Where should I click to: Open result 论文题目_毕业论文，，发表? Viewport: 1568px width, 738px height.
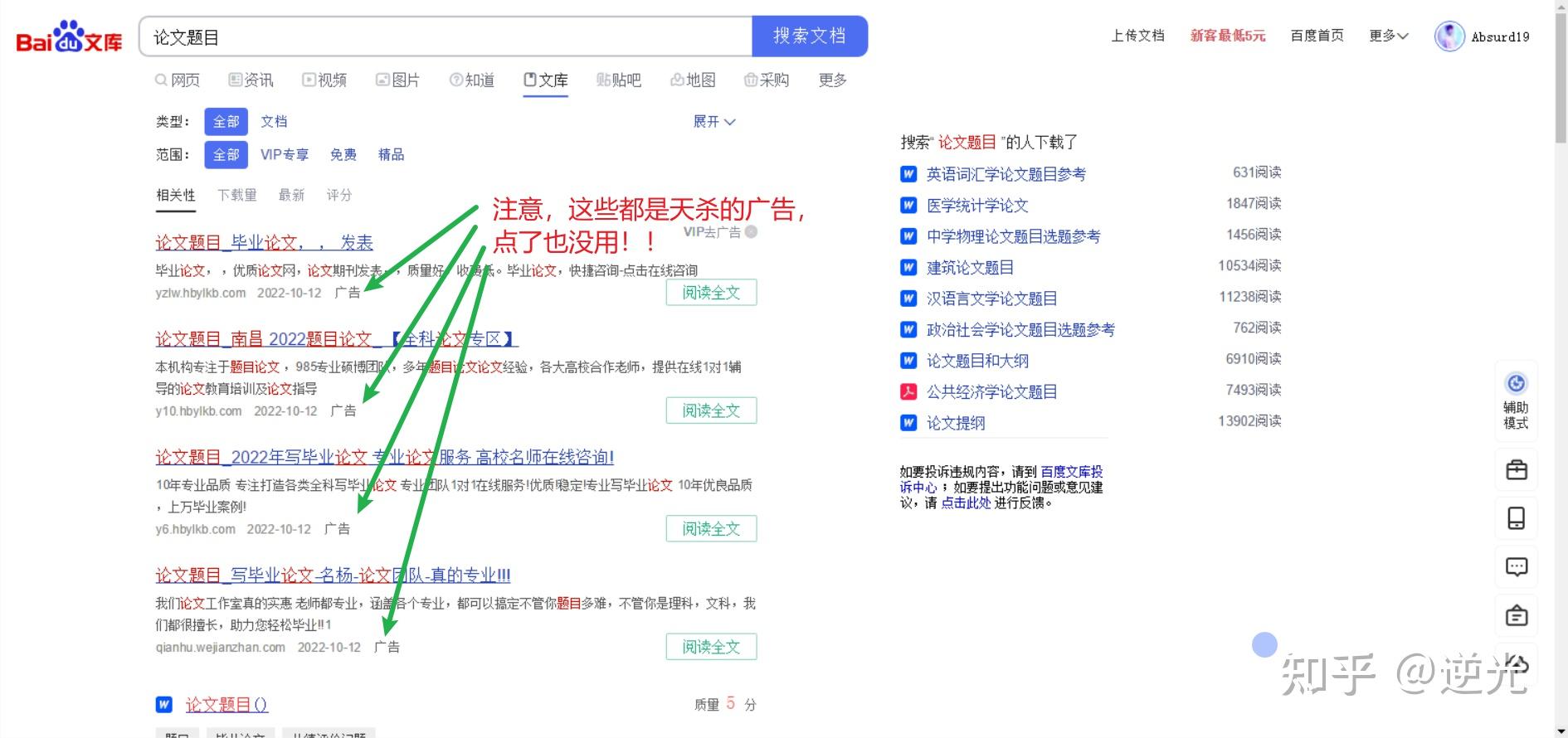coord(264,242)
